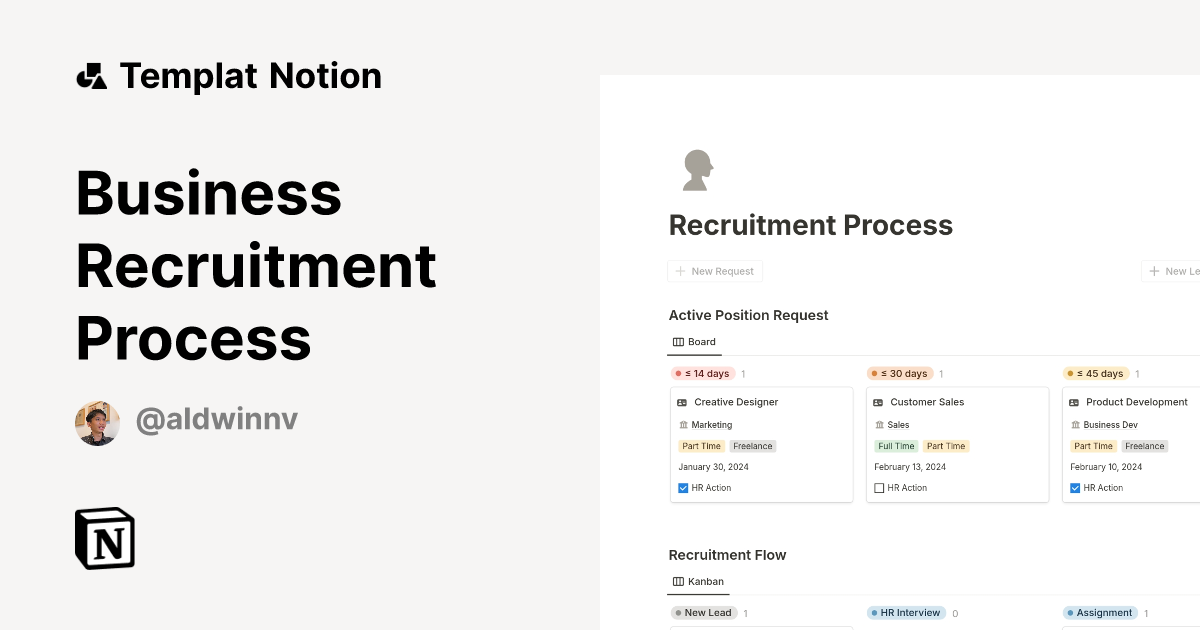Uncheck HR Action on Creative Designer card
The image size is (1200, 630).
(x=683, y=488)
